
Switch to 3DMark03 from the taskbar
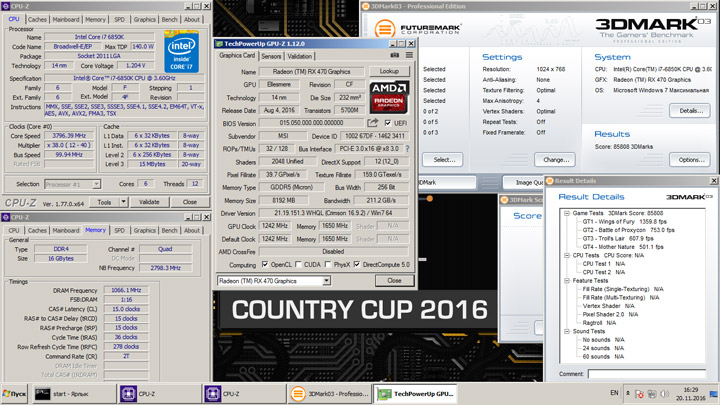329,394
